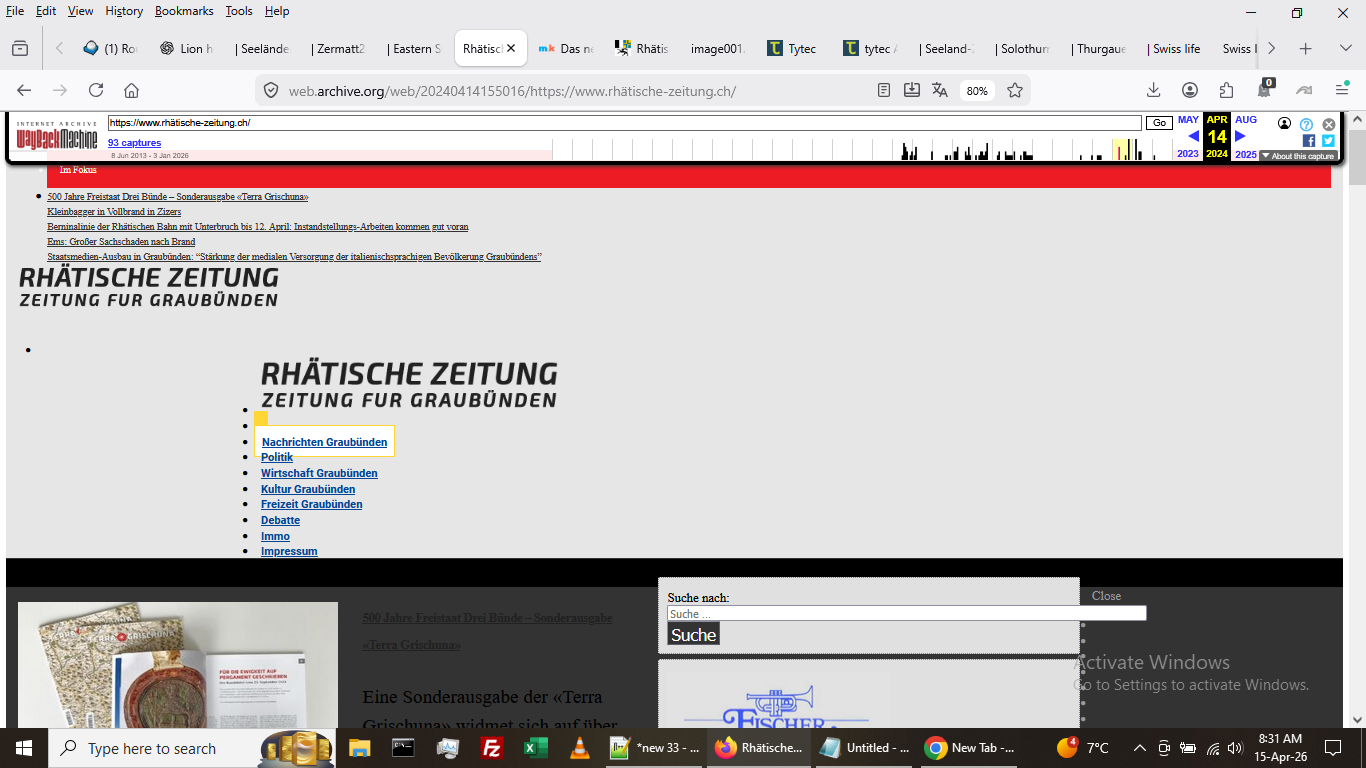The width and height of the screenshot is (1366, 768).
Task: Open Politik navigation link
Action: pos(277,457)
